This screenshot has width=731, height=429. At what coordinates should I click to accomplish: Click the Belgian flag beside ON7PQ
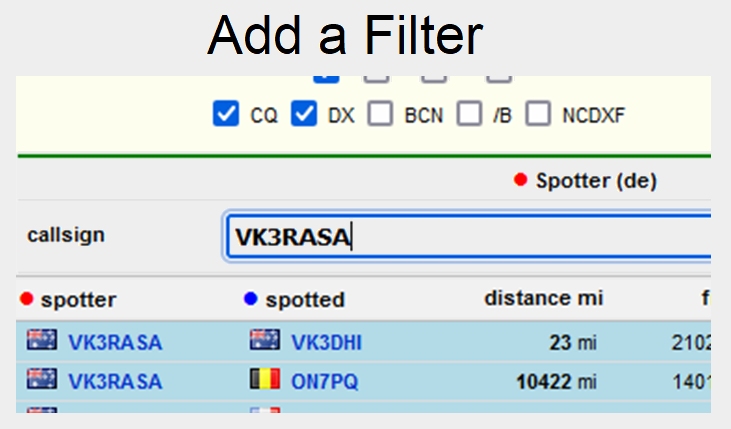pos(264,380)
